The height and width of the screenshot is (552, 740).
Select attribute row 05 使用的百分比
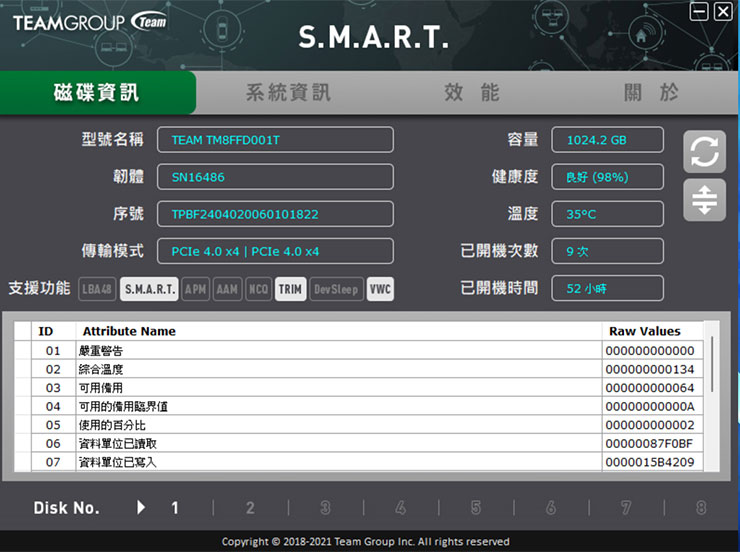tap(359, 425)
